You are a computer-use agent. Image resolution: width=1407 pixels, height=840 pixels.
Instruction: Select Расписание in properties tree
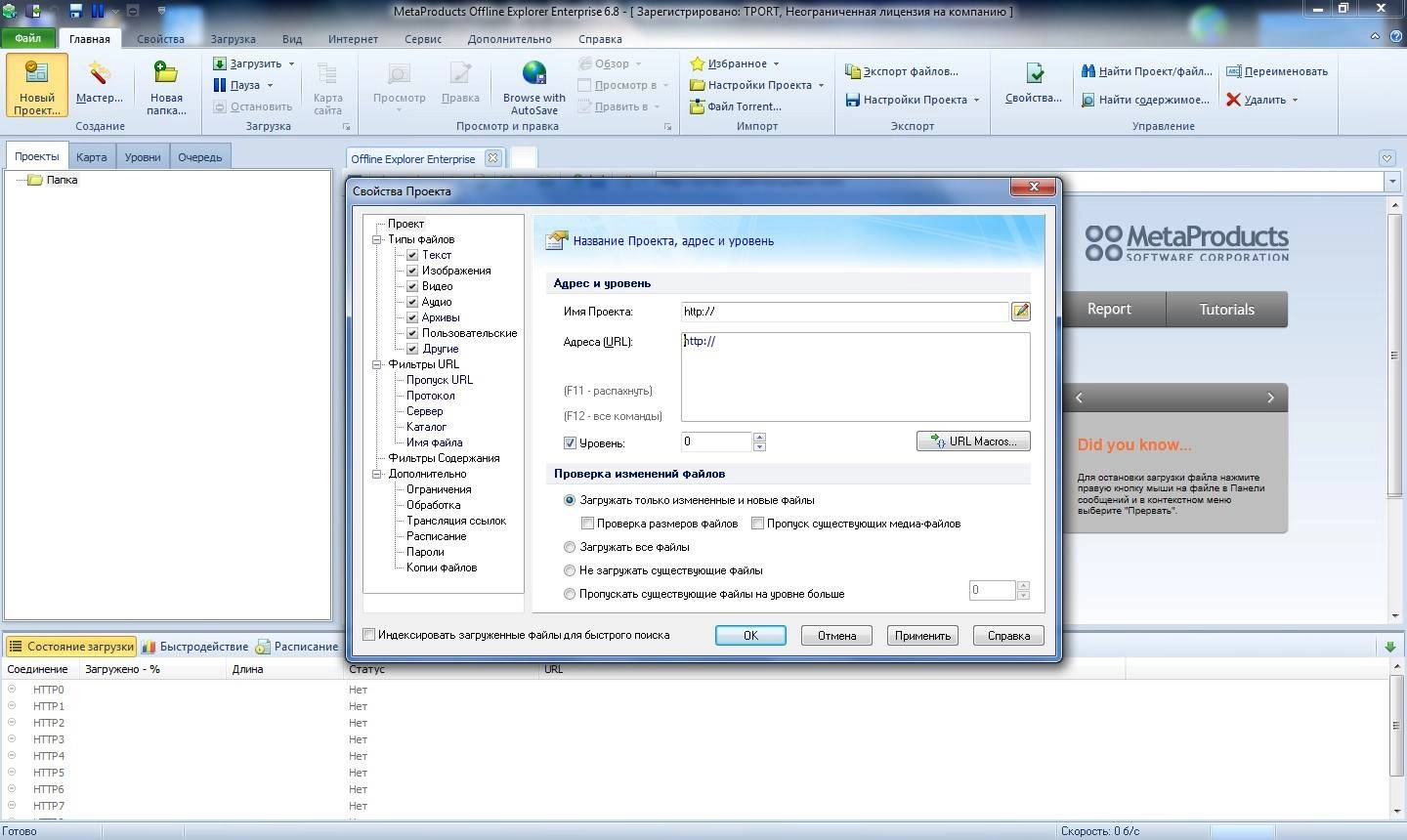coord(436,536)
